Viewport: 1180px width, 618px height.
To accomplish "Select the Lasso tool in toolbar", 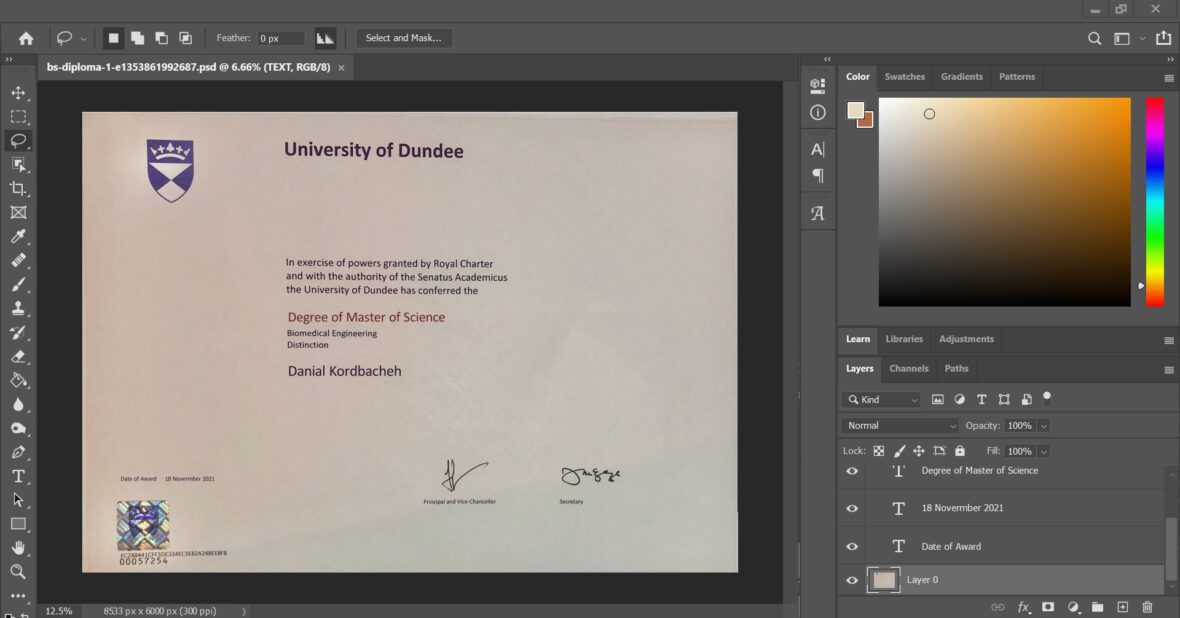I will 18,141.
